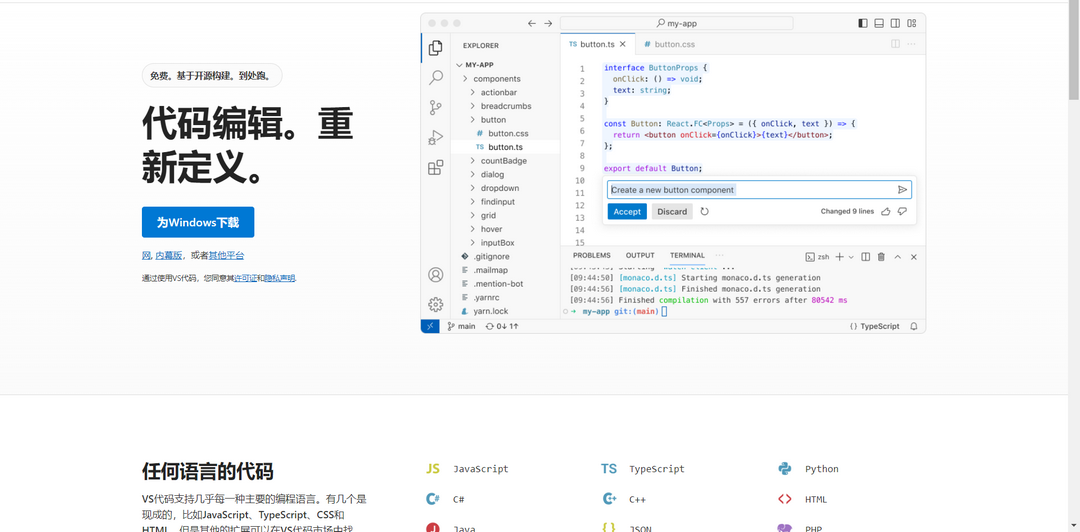Viewport: 1080px width, 532px height.
Task: Open the new terminal dropdown arrow
Action: click(851, 257)
